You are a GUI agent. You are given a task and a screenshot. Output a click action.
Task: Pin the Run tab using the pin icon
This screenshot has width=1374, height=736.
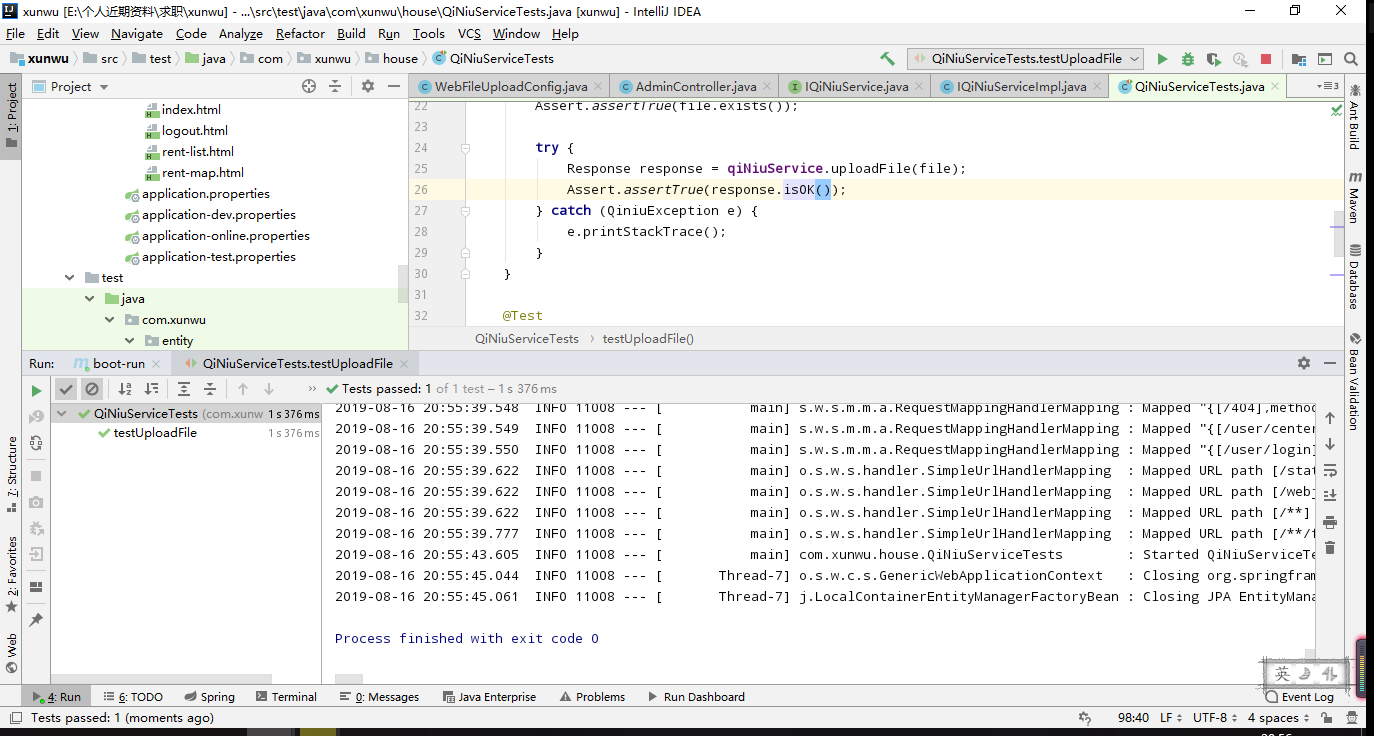pyautogui.click(x=36, y=620)
